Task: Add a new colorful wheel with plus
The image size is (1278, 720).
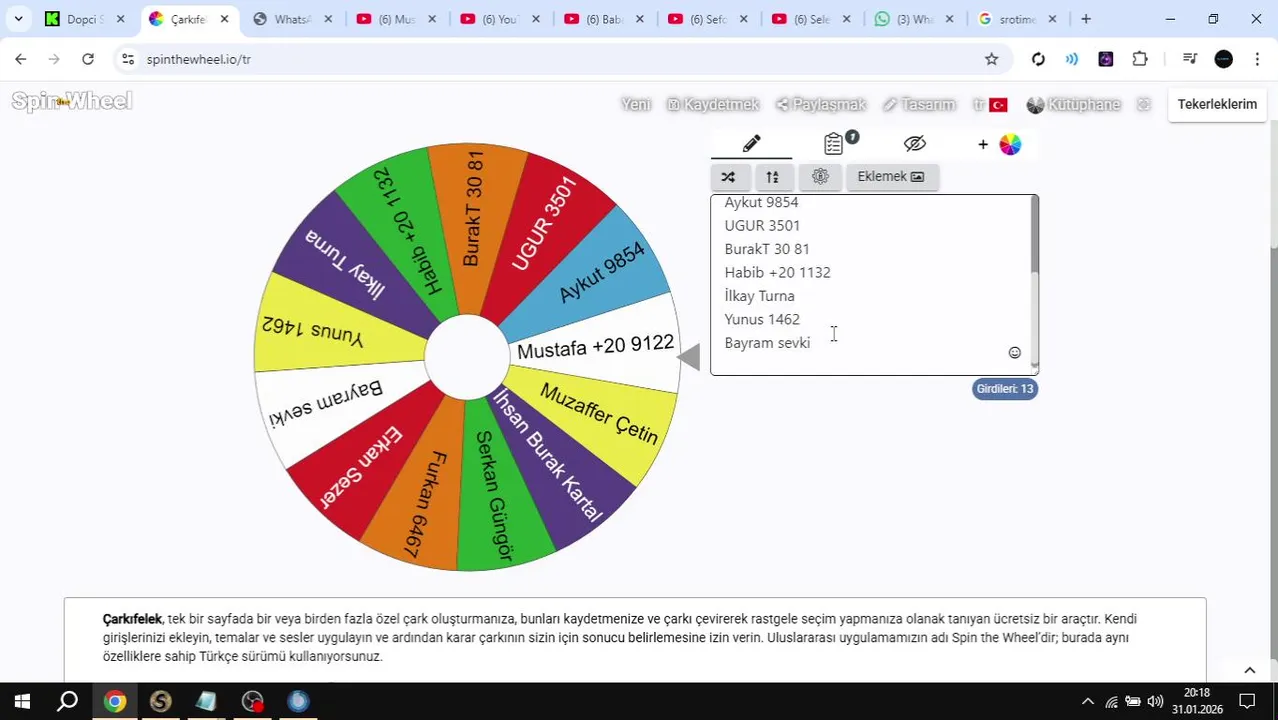Action: coord(1000,145)
